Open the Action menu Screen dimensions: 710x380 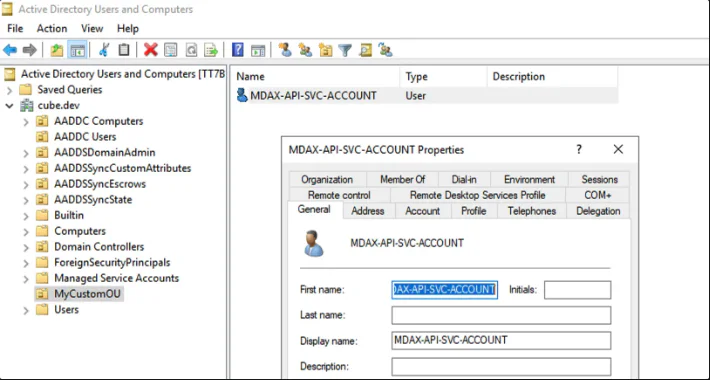[52, 29]
